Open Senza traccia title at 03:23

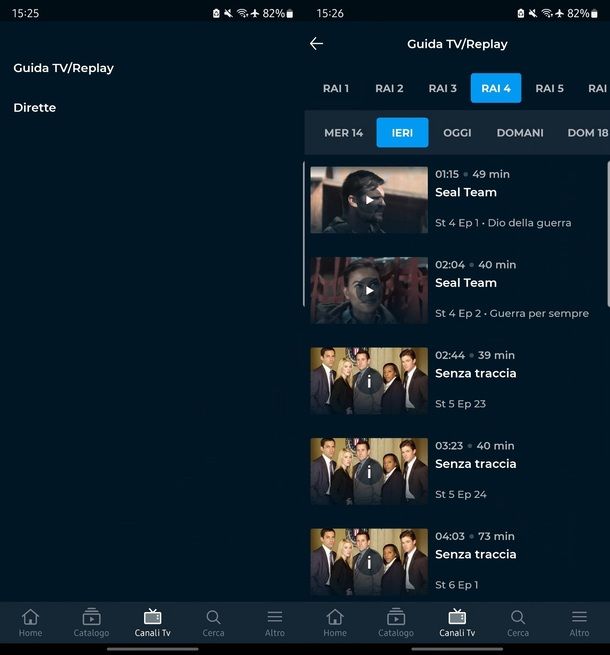click(475, 464)
